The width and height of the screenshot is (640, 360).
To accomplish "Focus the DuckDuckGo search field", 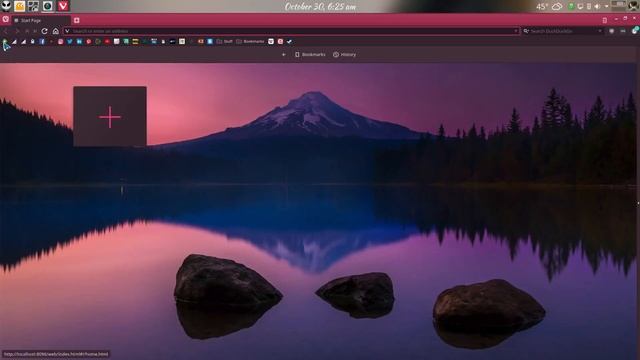I will coord(563,31).
